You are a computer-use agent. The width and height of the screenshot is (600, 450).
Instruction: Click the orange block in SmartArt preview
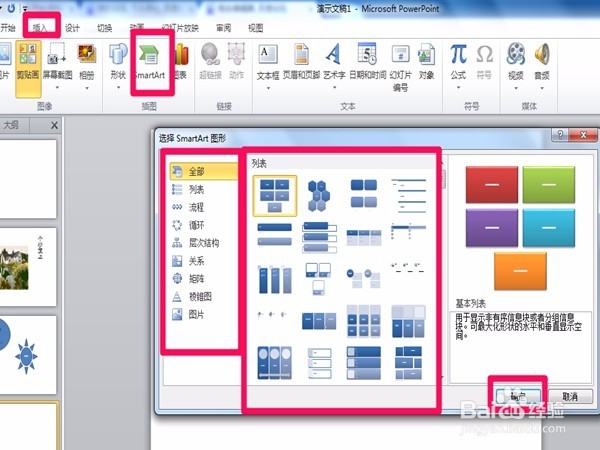pos(520,271)
